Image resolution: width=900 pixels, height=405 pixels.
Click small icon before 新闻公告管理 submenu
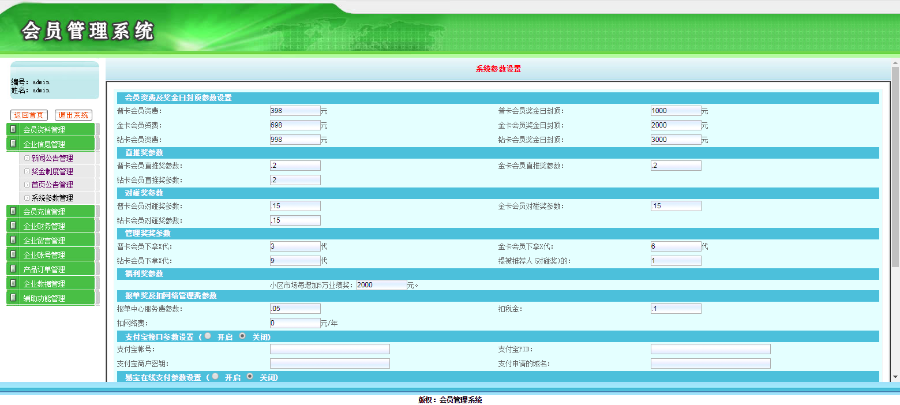click(x=25, y=158)
